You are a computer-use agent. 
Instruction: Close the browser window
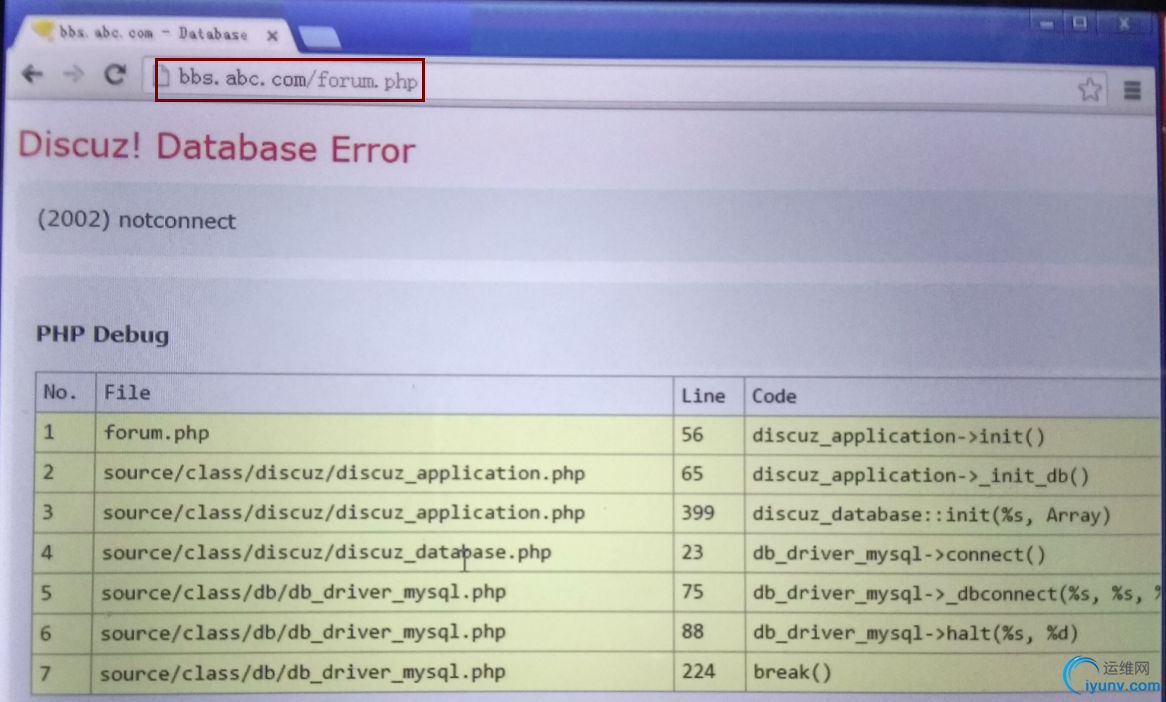click(1124, 24)
